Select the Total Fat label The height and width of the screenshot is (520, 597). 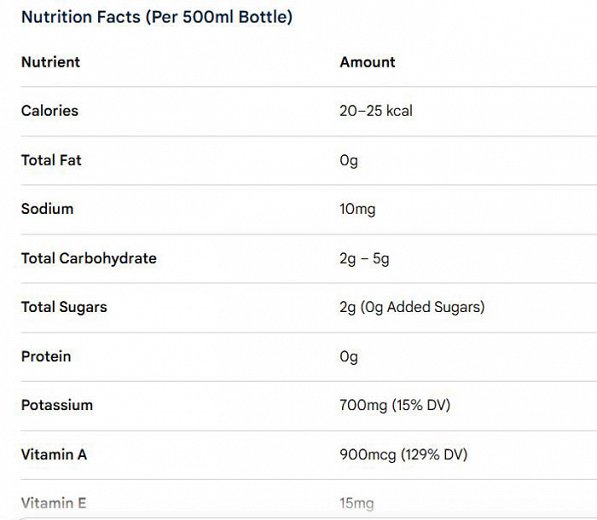[51, 160]
